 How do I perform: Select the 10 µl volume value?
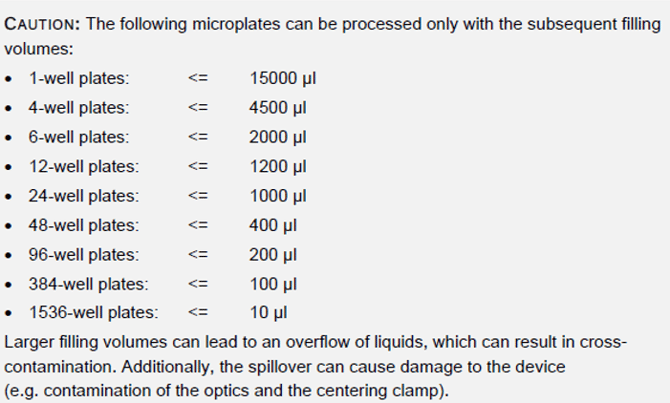tap(268, 313)
